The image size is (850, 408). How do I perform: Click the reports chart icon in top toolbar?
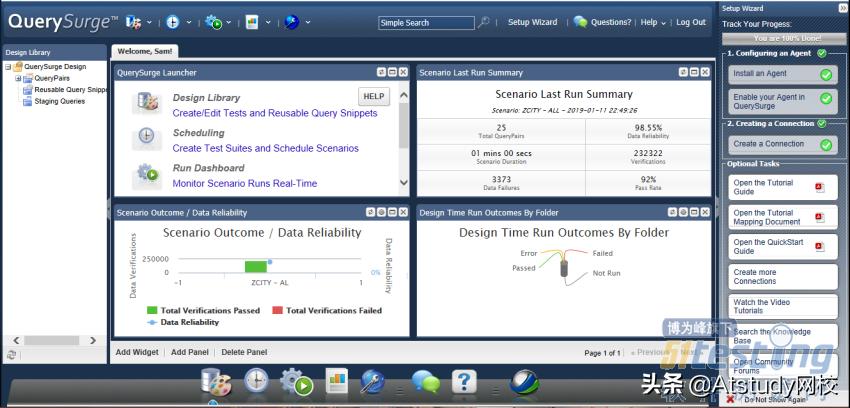click(x=252, y=22)
